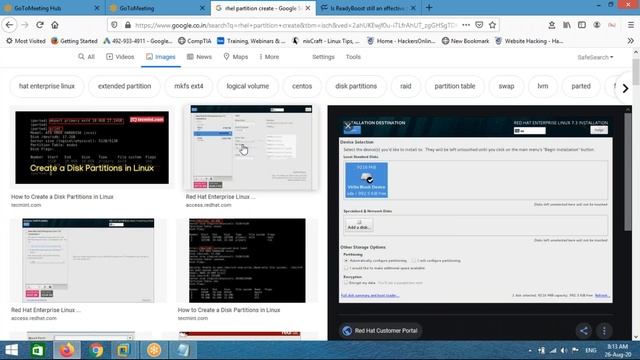Open a new browser tab with plus
Screen dimensions: 640x360
(x=429, y=8)
